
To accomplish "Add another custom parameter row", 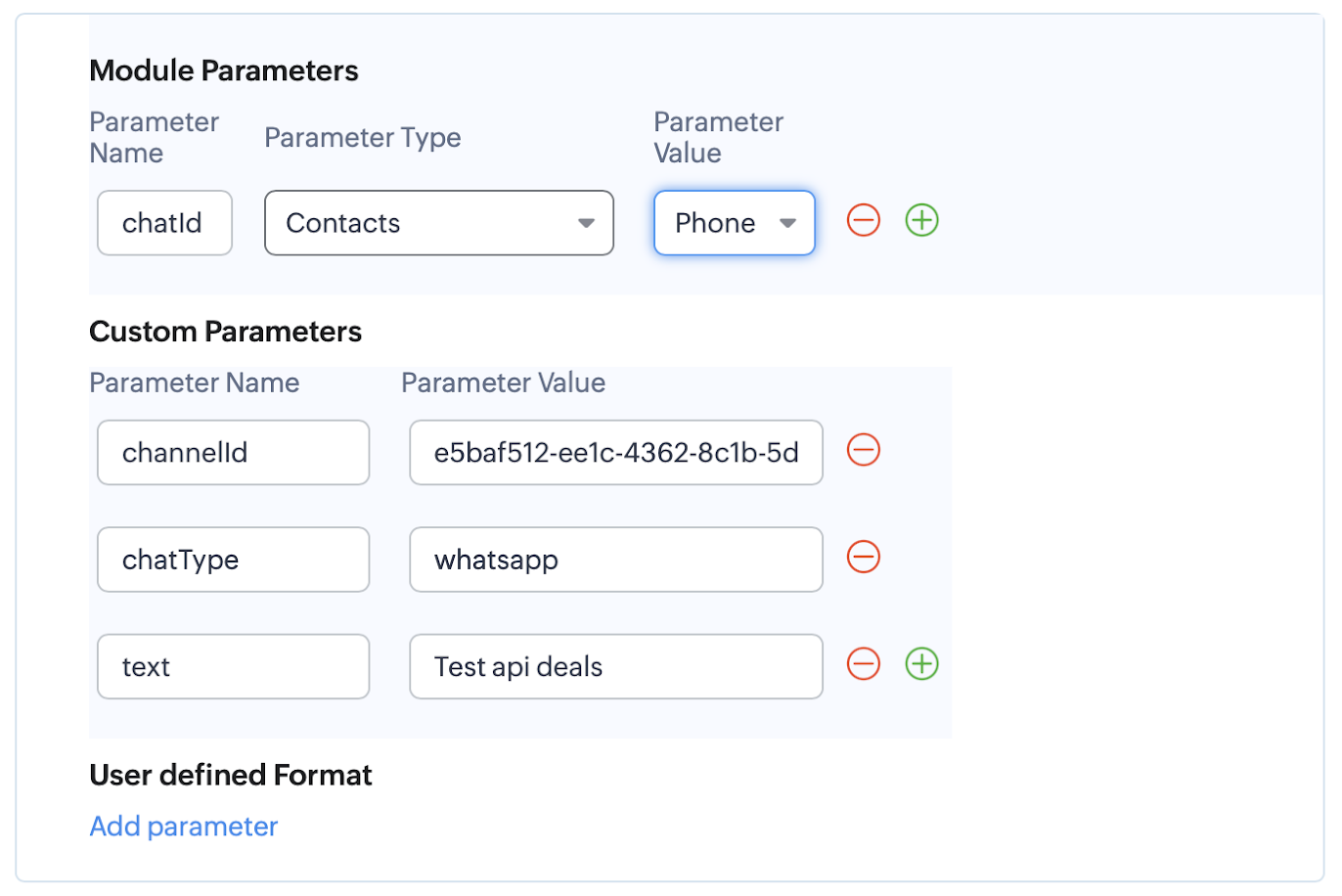I will point(921,665).
